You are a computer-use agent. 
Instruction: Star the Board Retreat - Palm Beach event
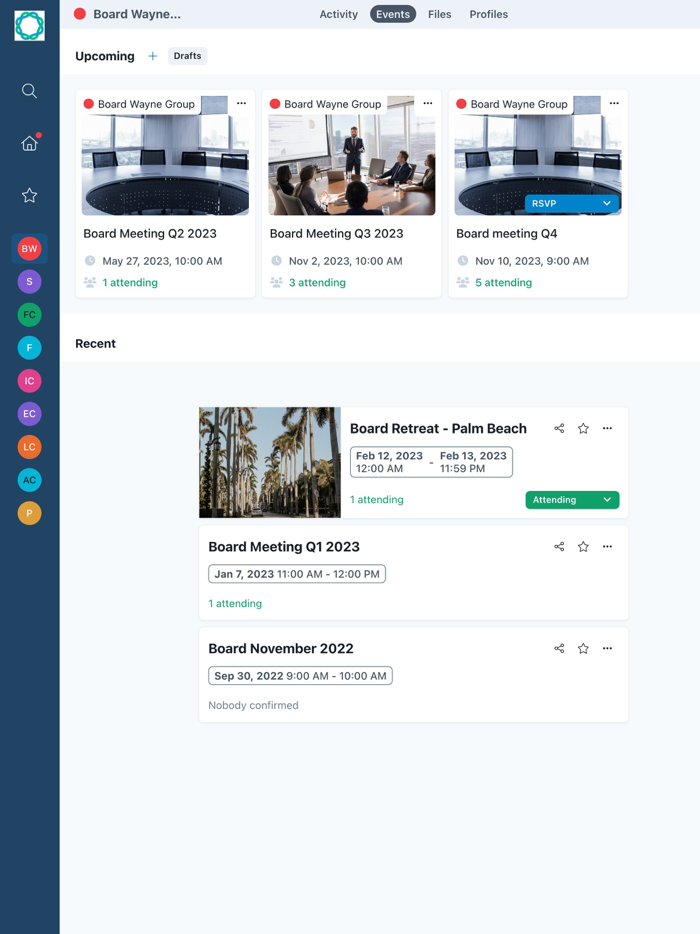click(x=583, y=428)
